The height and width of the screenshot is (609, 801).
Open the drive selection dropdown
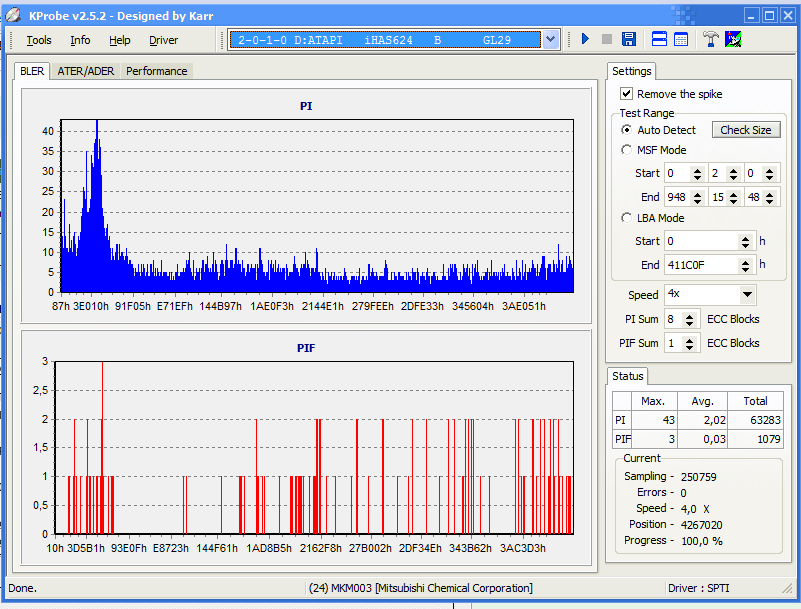(x=551, y=39)
